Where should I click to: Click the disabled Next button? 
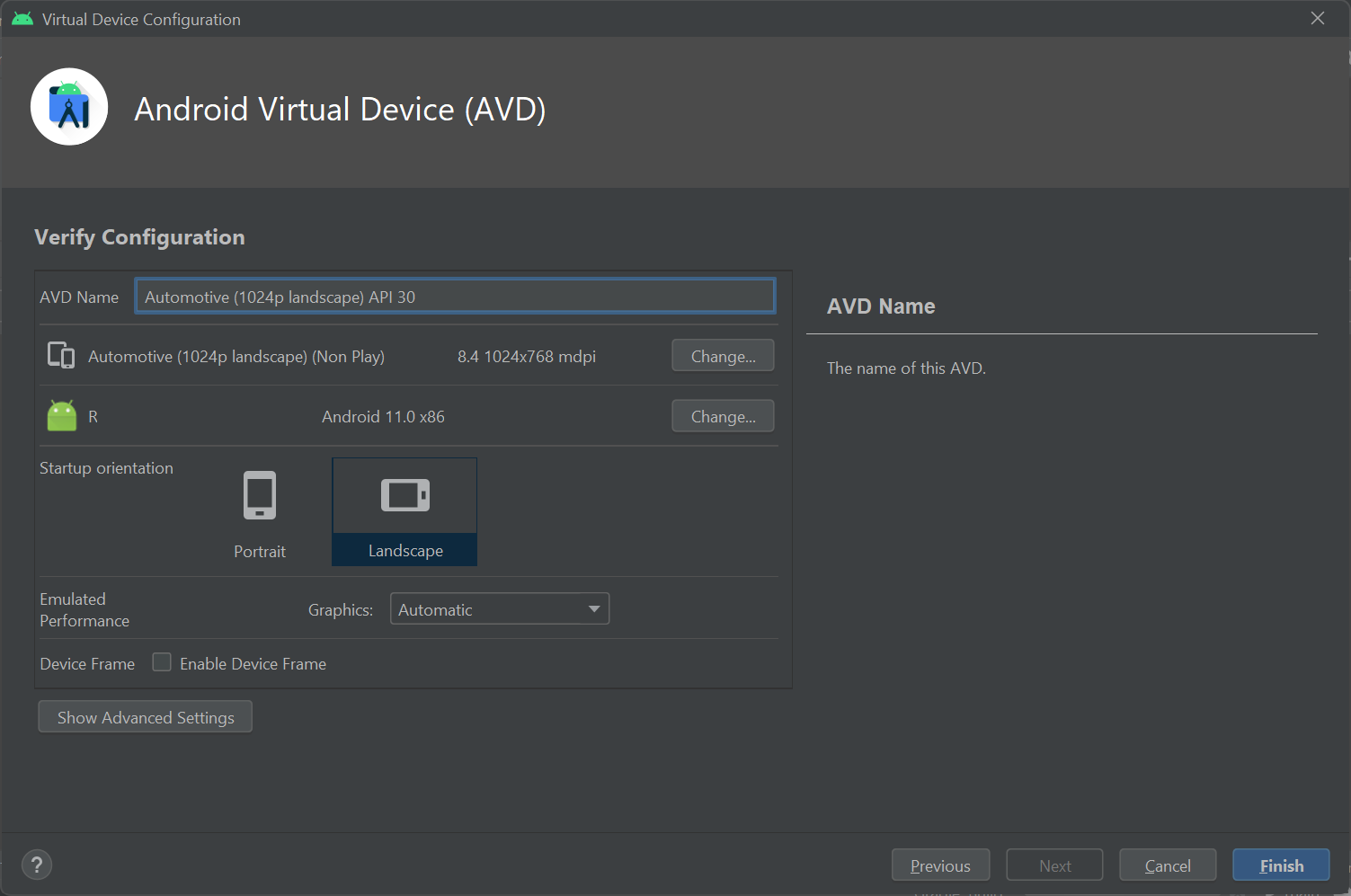[x=1054, y=865]
